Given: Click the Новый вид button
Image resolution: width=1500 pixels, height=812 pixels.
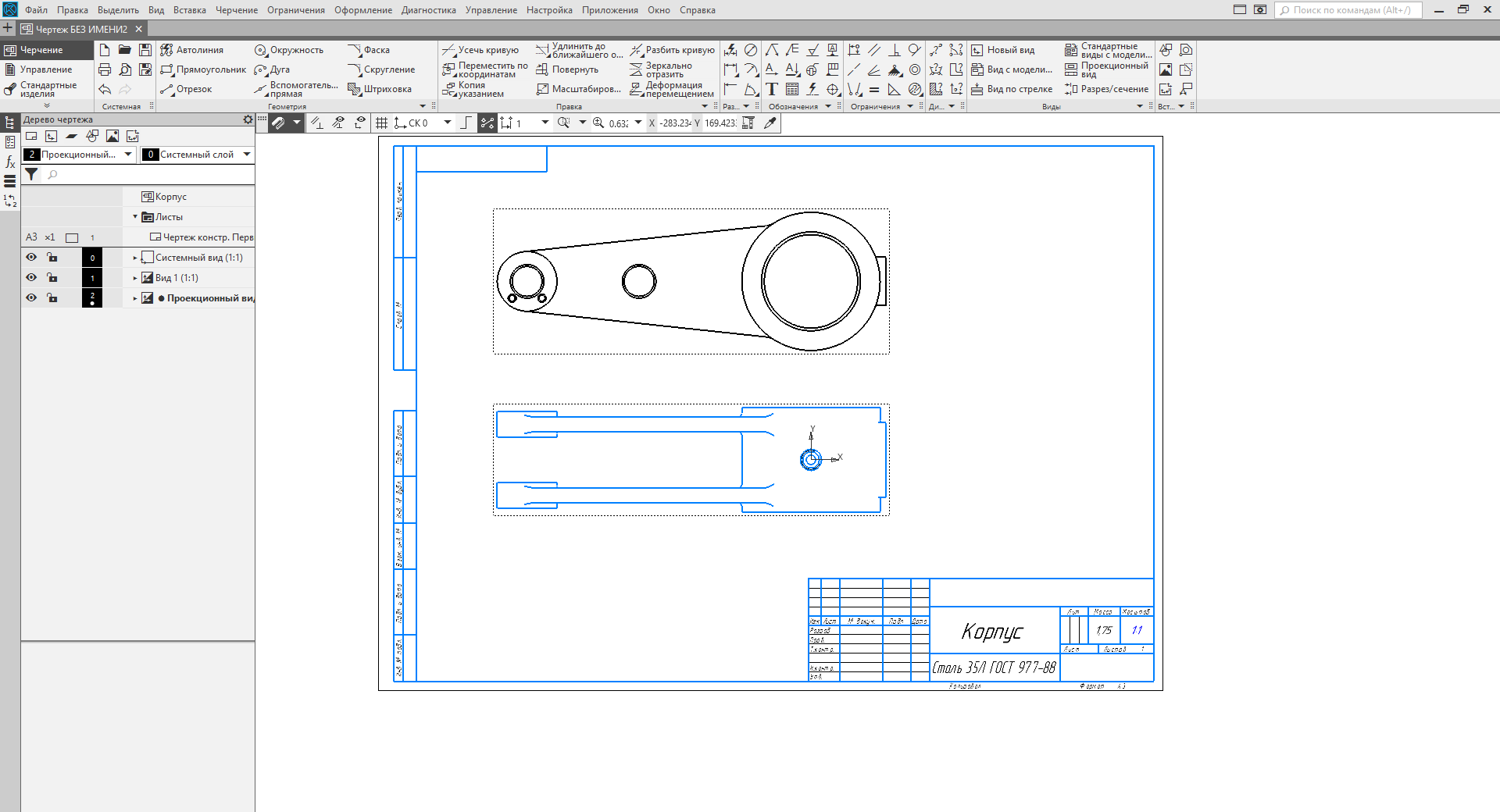Looking at the screenshot, I should coord(1003,50).
